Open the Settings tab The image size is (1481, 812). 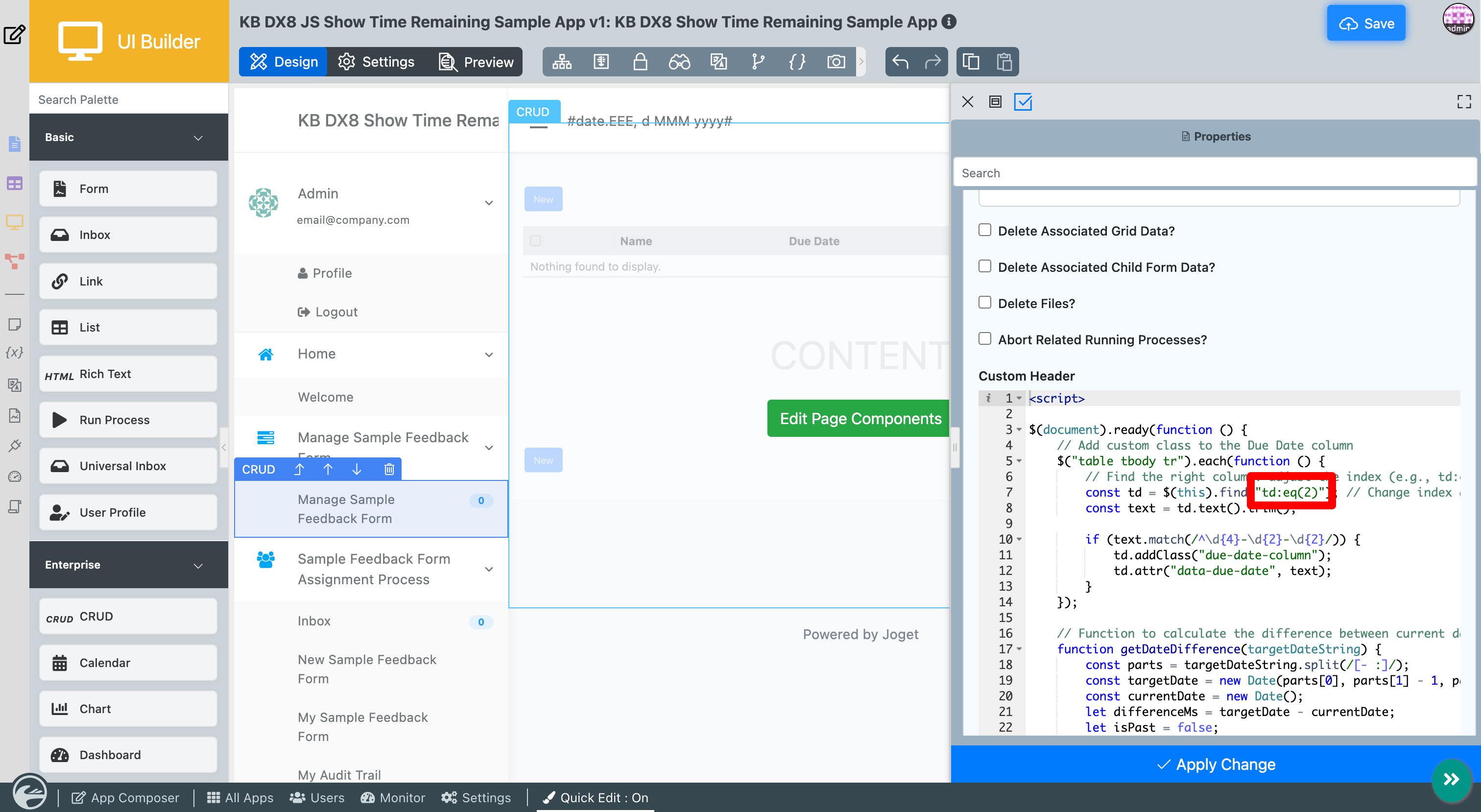tap(376, 62)
